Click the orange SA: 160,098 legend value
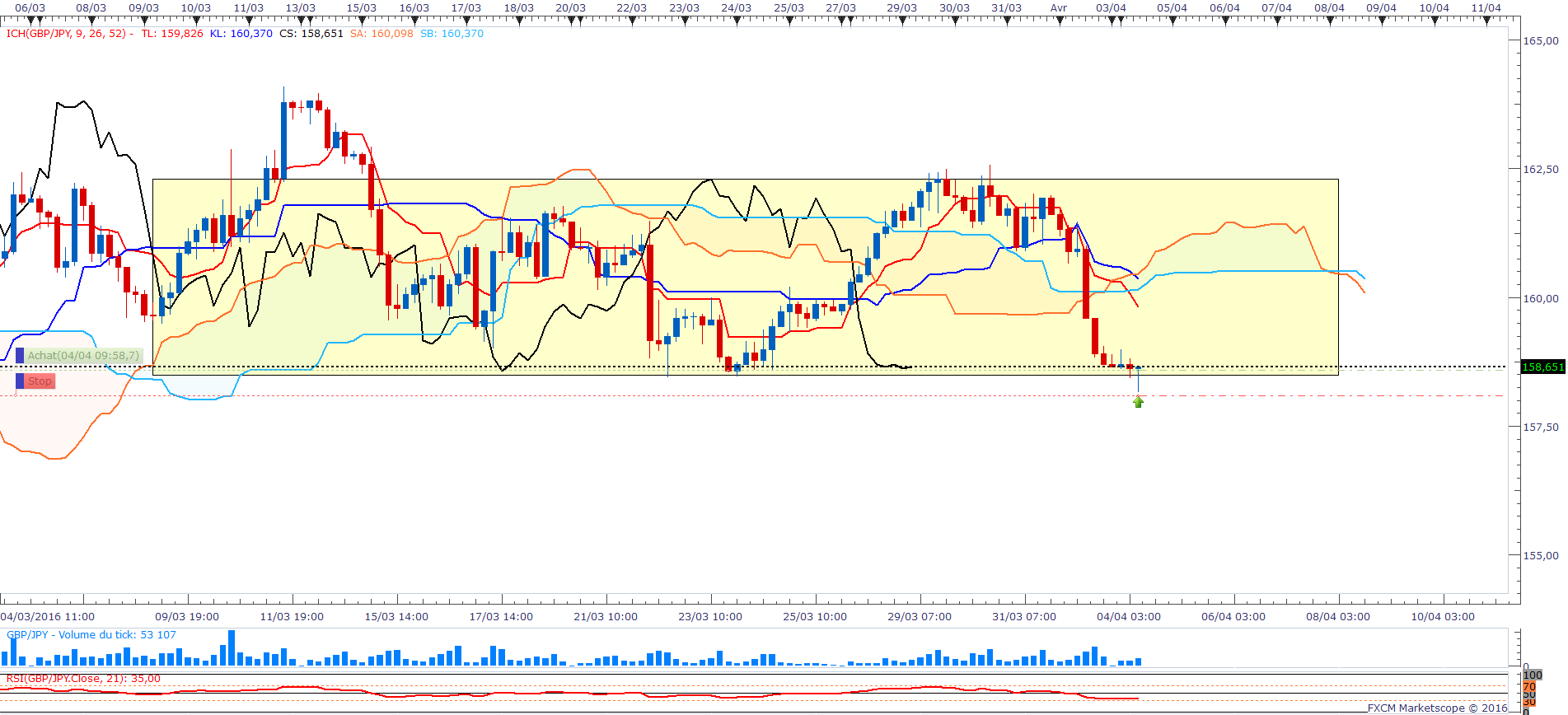Image resolution: width=1568 pixels, height=715 pixels. click(x=381, y=34)
